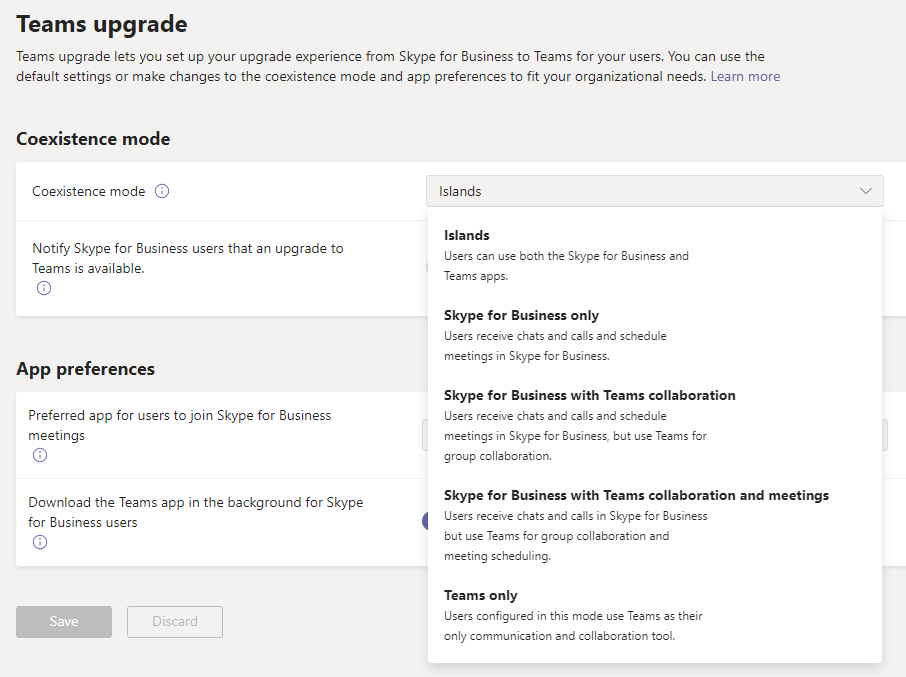Click the Preferred app for users label text
The image size is (906, 677).
point(180,425)
